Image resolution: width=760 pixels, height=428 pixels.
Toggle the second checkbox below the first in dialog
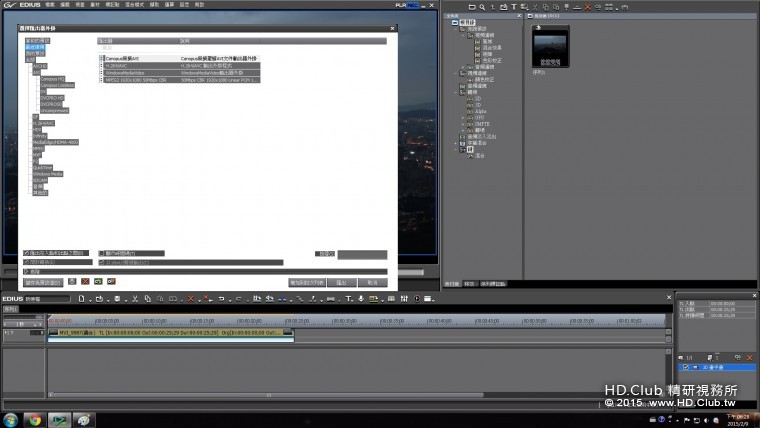tap(26, 262)
